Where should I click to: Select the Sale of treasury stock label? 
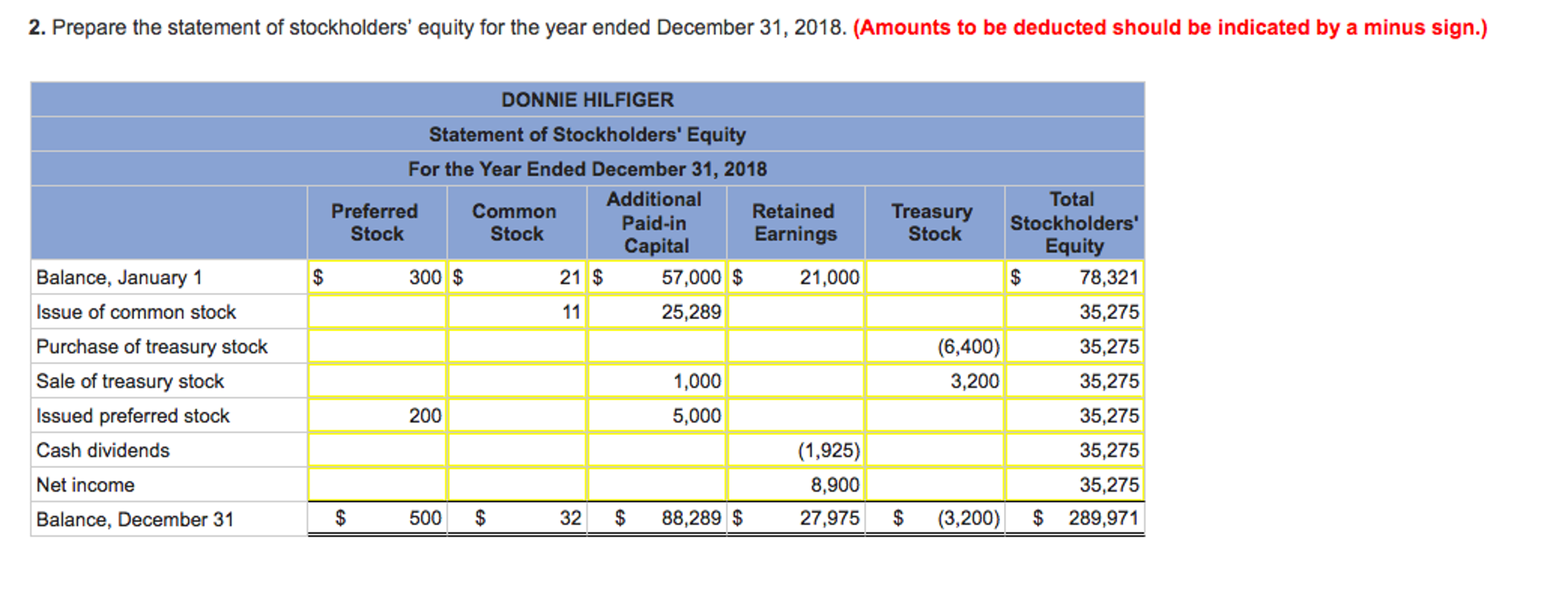(130, 381)
